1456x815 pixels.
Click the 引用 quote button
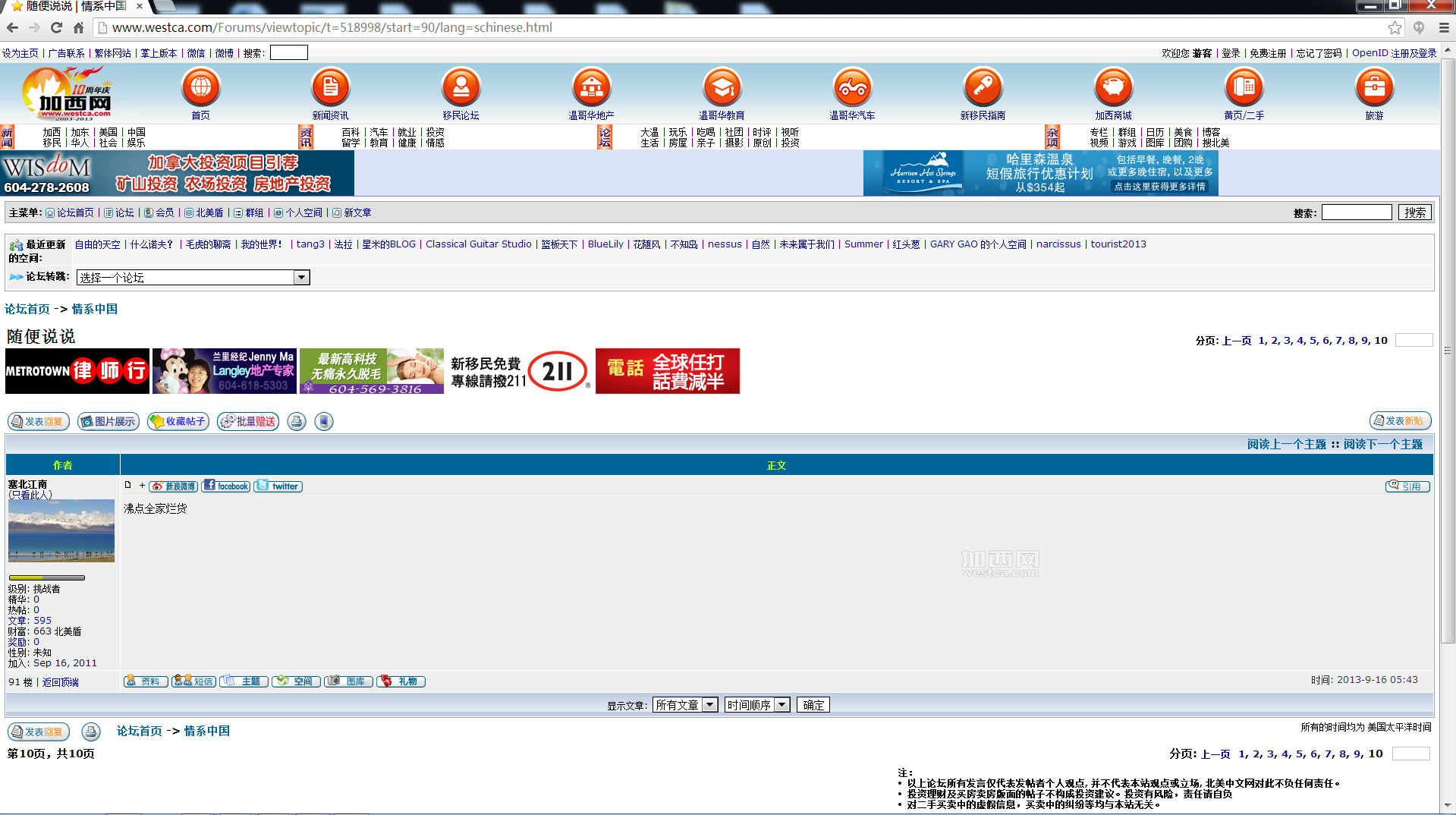point(1407,486)
